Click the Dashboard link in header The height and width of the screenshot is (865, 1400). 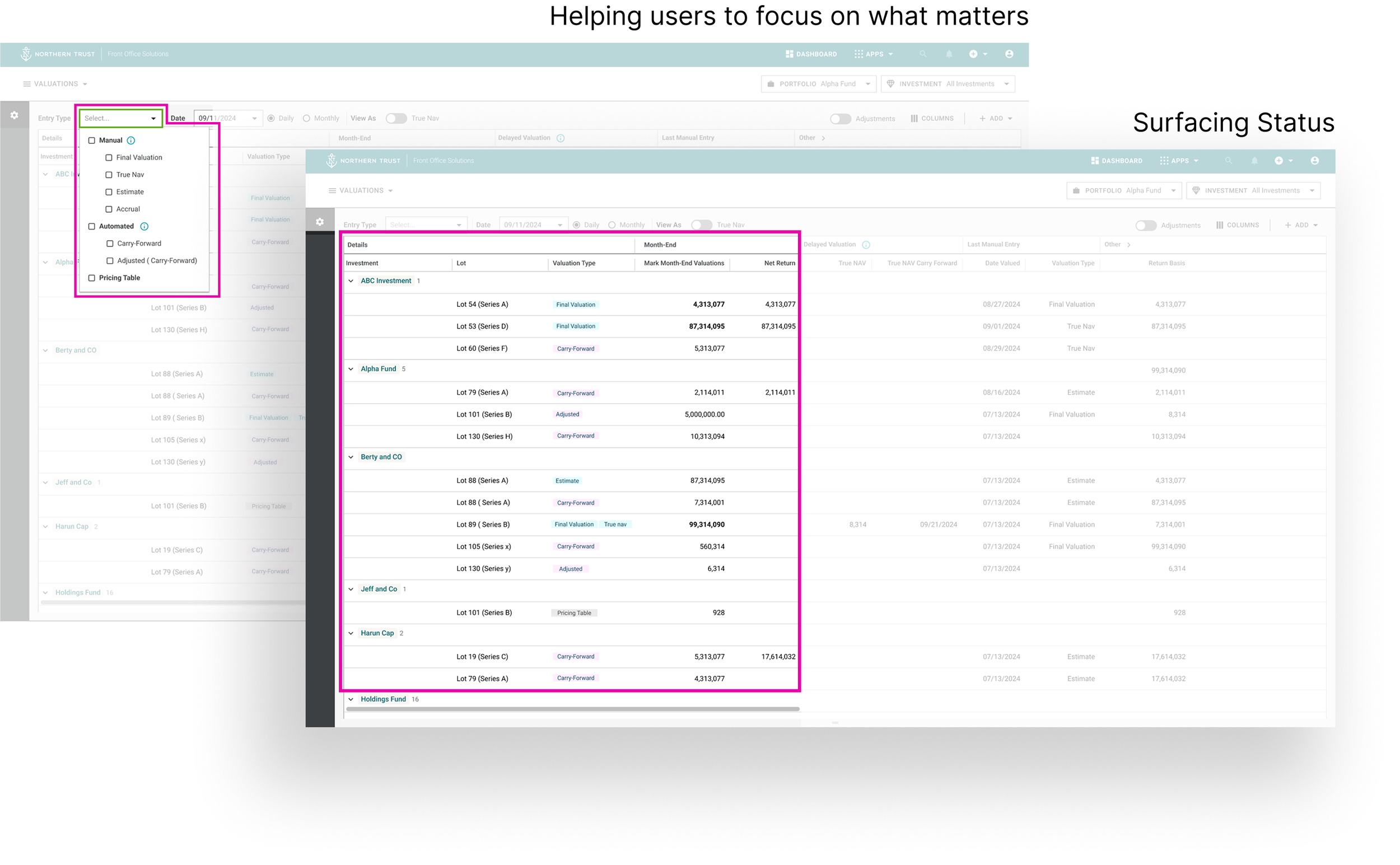click(x=1116, y=161)
